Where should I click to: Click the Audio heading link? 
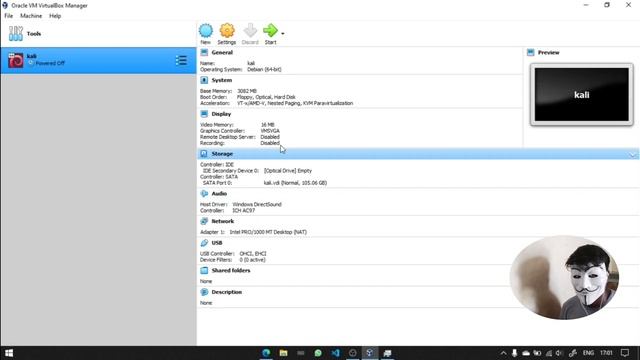[219, 193]
